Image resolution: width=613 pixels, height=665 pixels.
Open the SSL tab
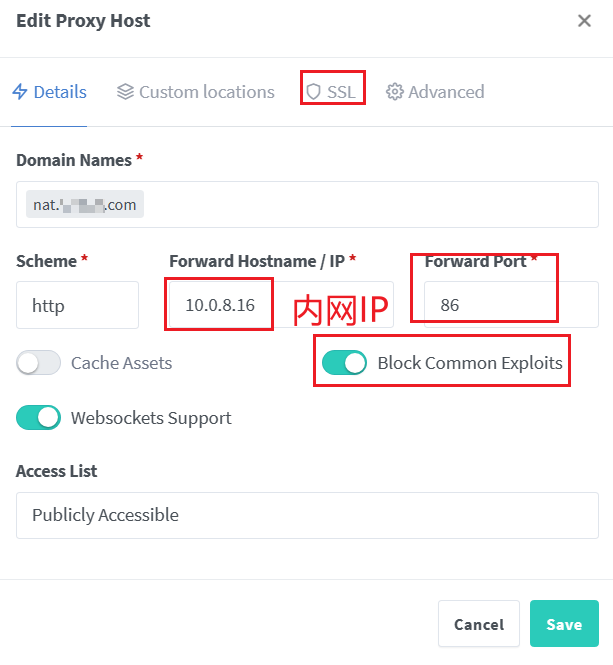click(x=340, y=92)
